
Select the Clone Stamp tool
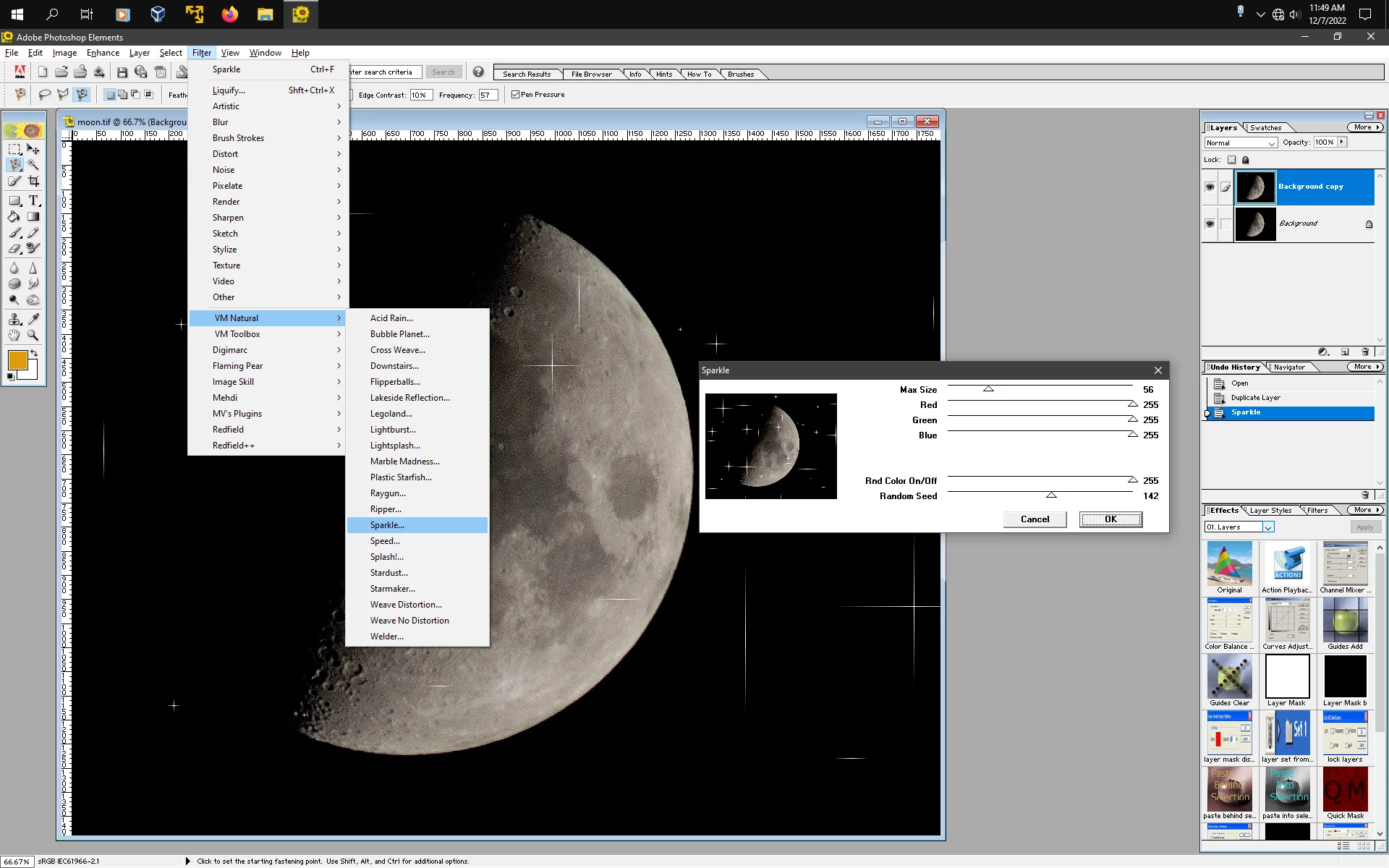pyautogui.click(x=14, y=319)
